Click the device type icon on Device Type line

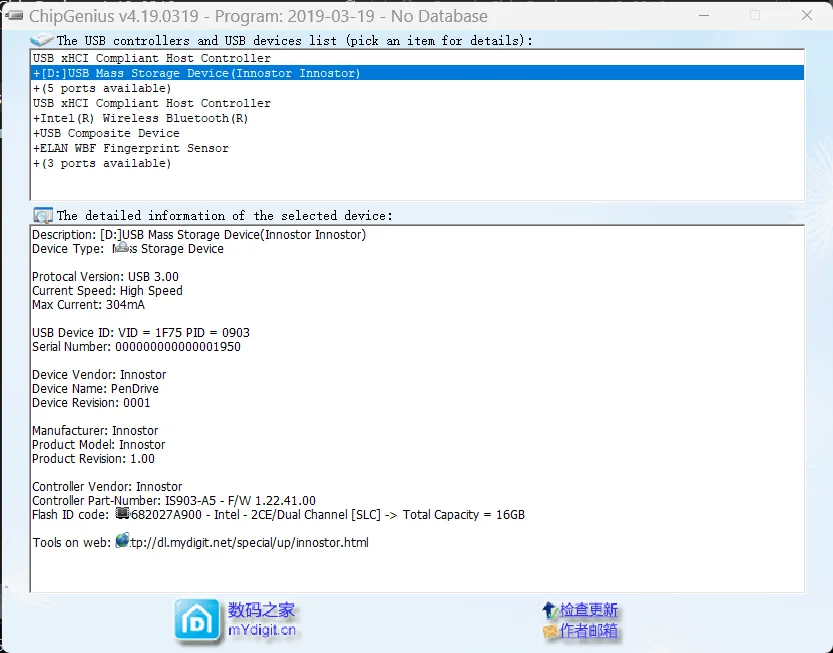tap(121, 248)
